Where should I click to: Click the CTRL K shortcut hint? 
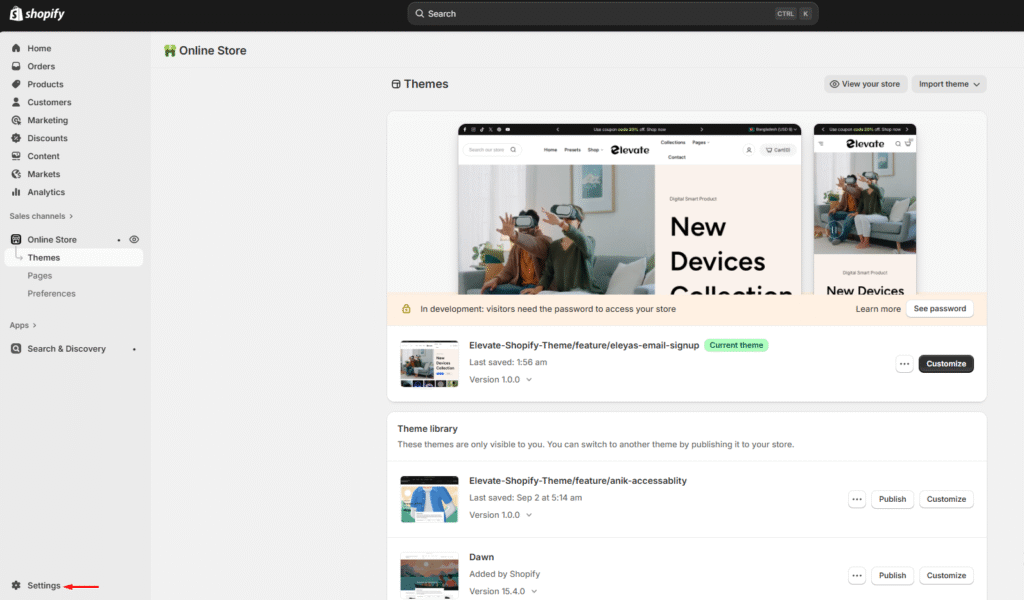click(x=793, y=14)
